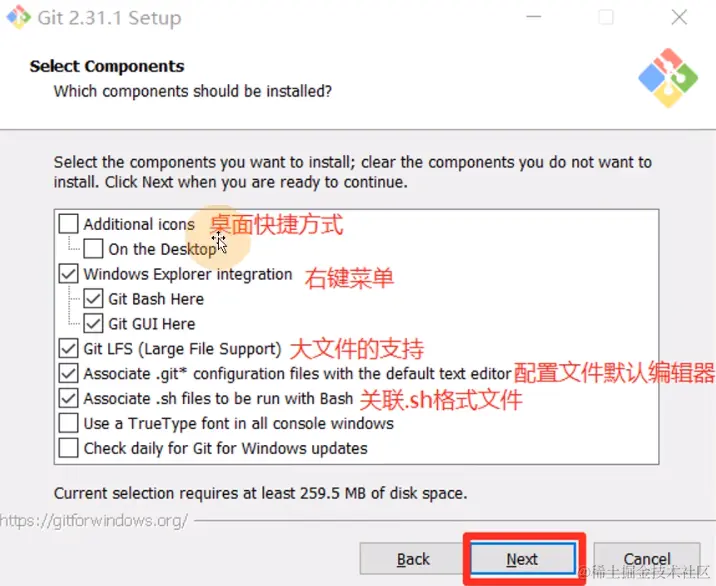Uncheck Associate .sh files with Bash
The width and height of the screenshot is (716, 586).
[68, 398]
